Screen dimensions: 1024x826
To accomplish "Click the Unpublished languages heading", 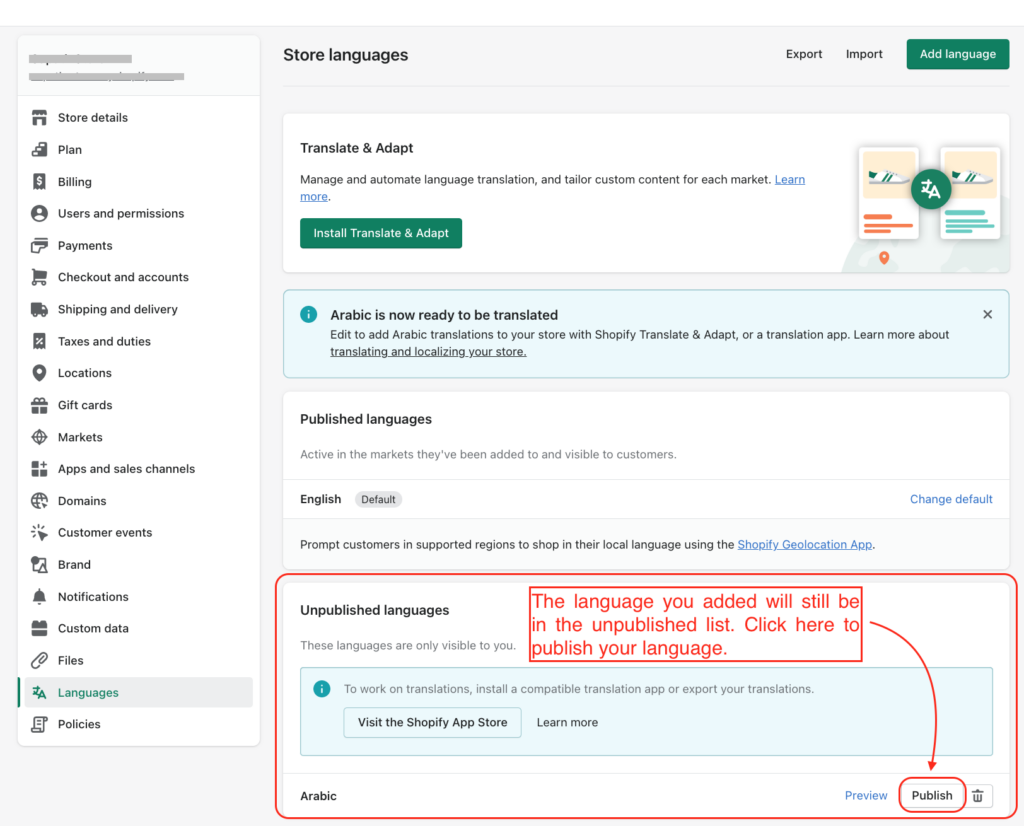I will [x=375, y=610].
